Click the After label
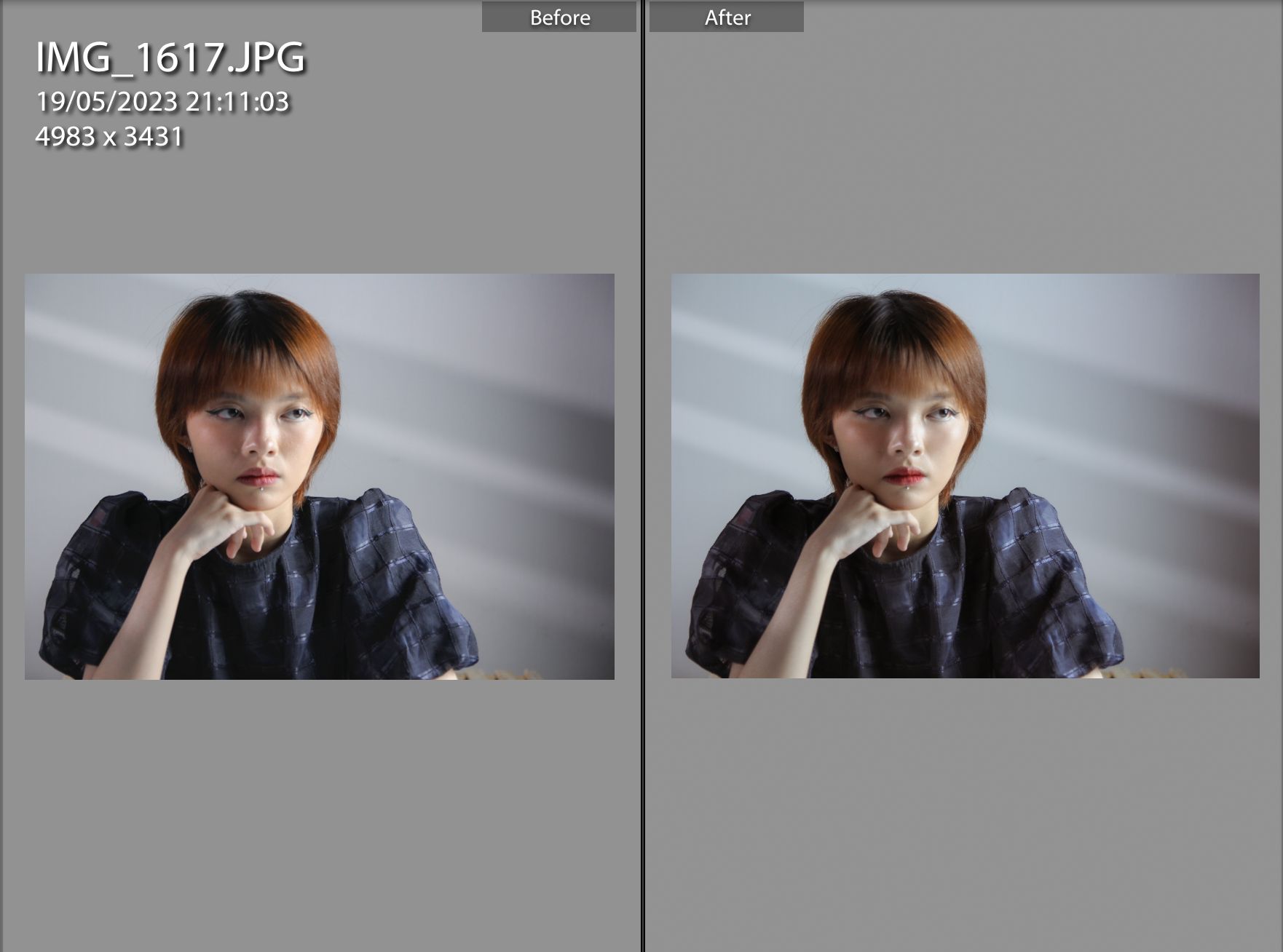Screen dimensions: 1283x952 pyautogui.click(x=727, y=17)
